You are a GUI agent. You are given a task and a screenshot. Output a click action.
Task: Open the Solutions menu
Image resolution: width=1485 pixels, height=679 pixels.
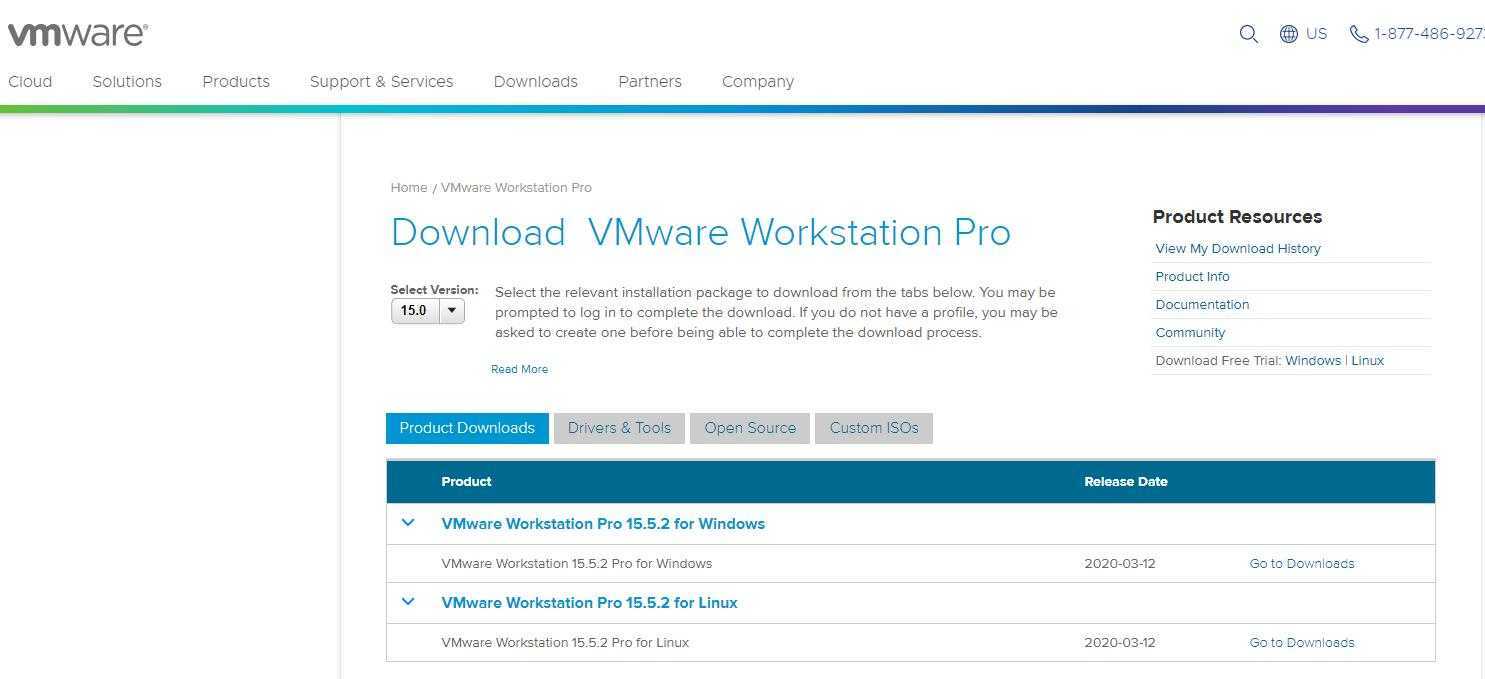coord(127,82)
